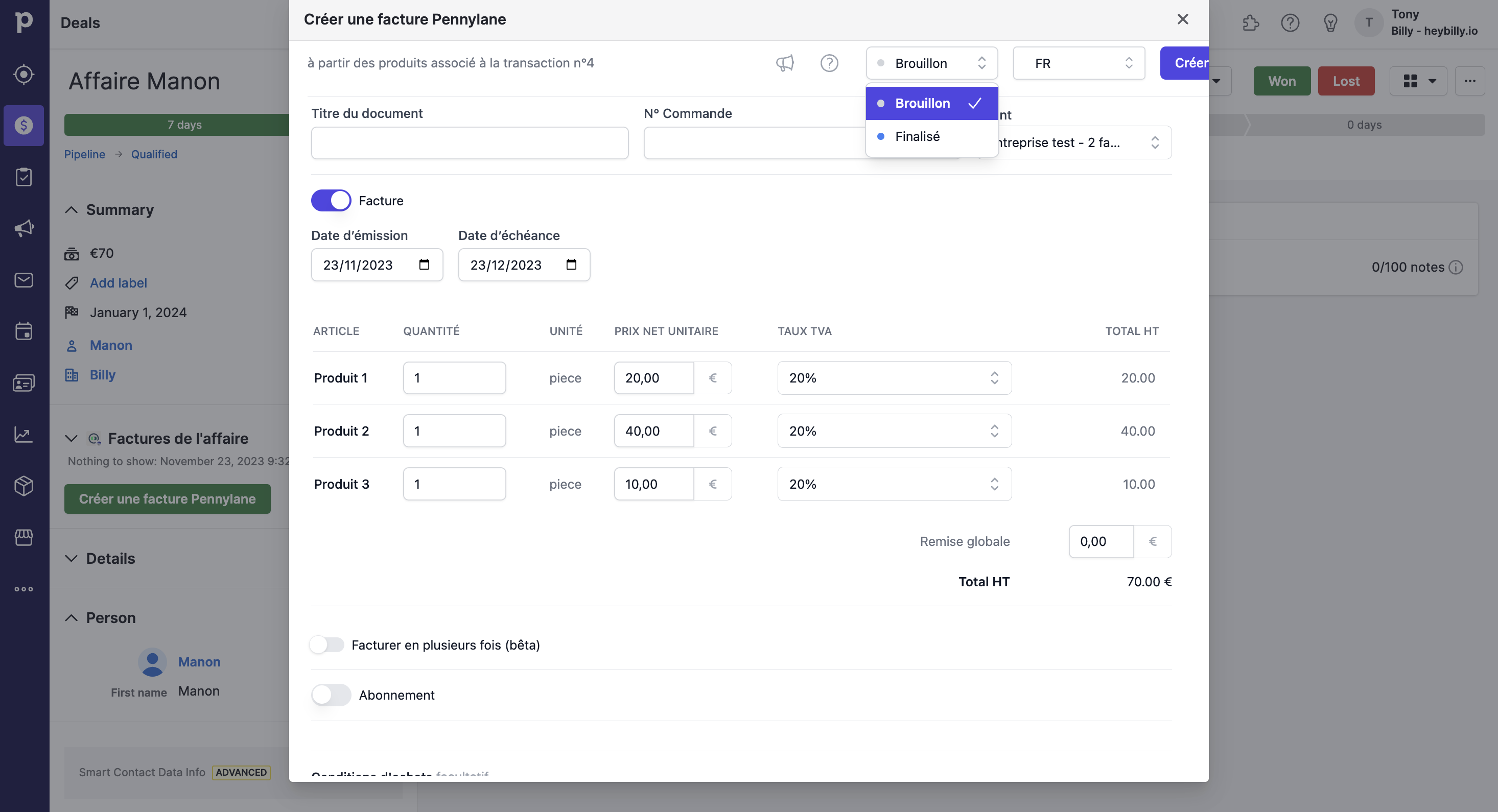The image size is (1498, 812).
Task: Open the grid view switcher button
Action: click(1419, 81)
